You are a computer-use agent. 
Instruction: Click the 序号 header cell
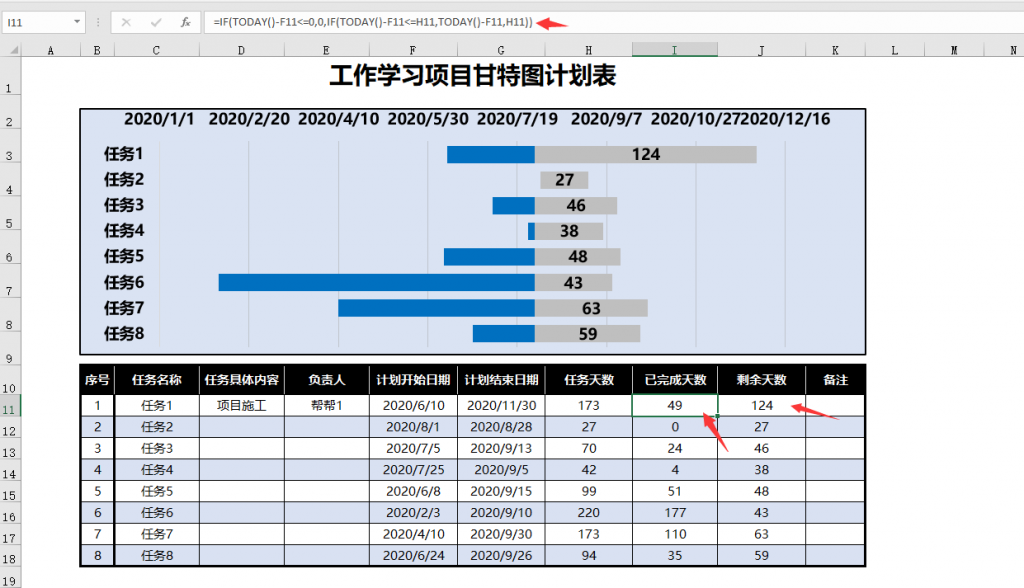97,380
